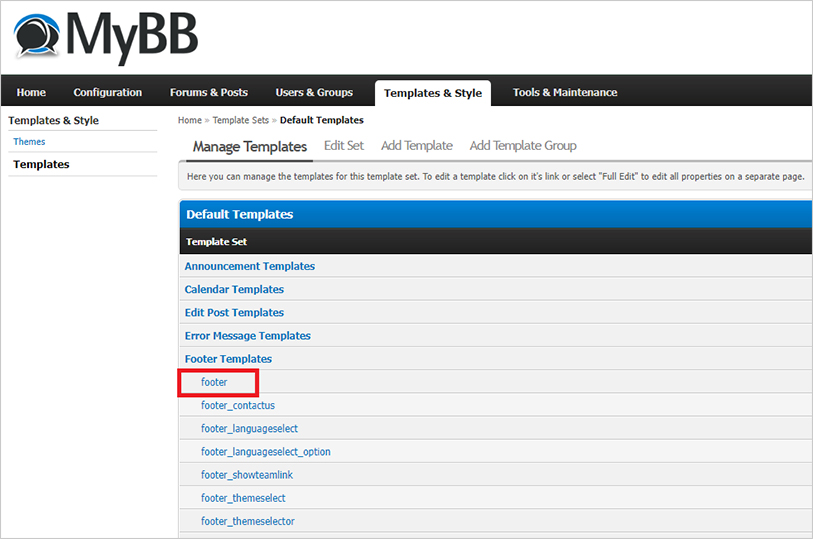Open the Users & Groups tab

coord(314,92)
